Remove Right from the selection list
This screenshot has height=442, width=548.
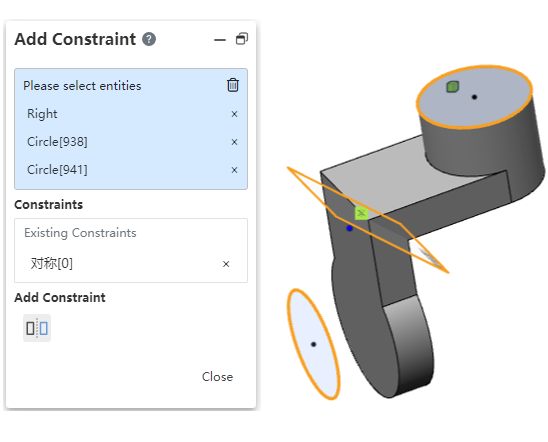pos(235,114)
